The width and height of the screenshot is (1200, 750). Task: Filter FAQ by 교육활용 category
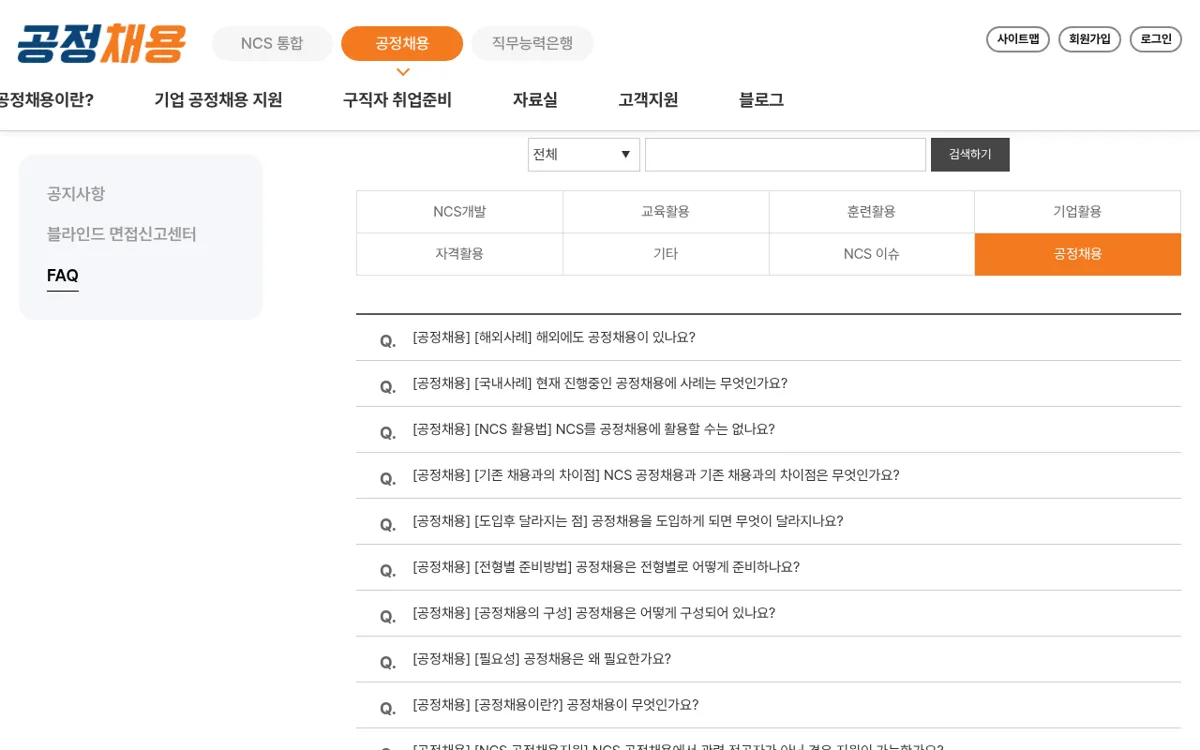point(666,212)
